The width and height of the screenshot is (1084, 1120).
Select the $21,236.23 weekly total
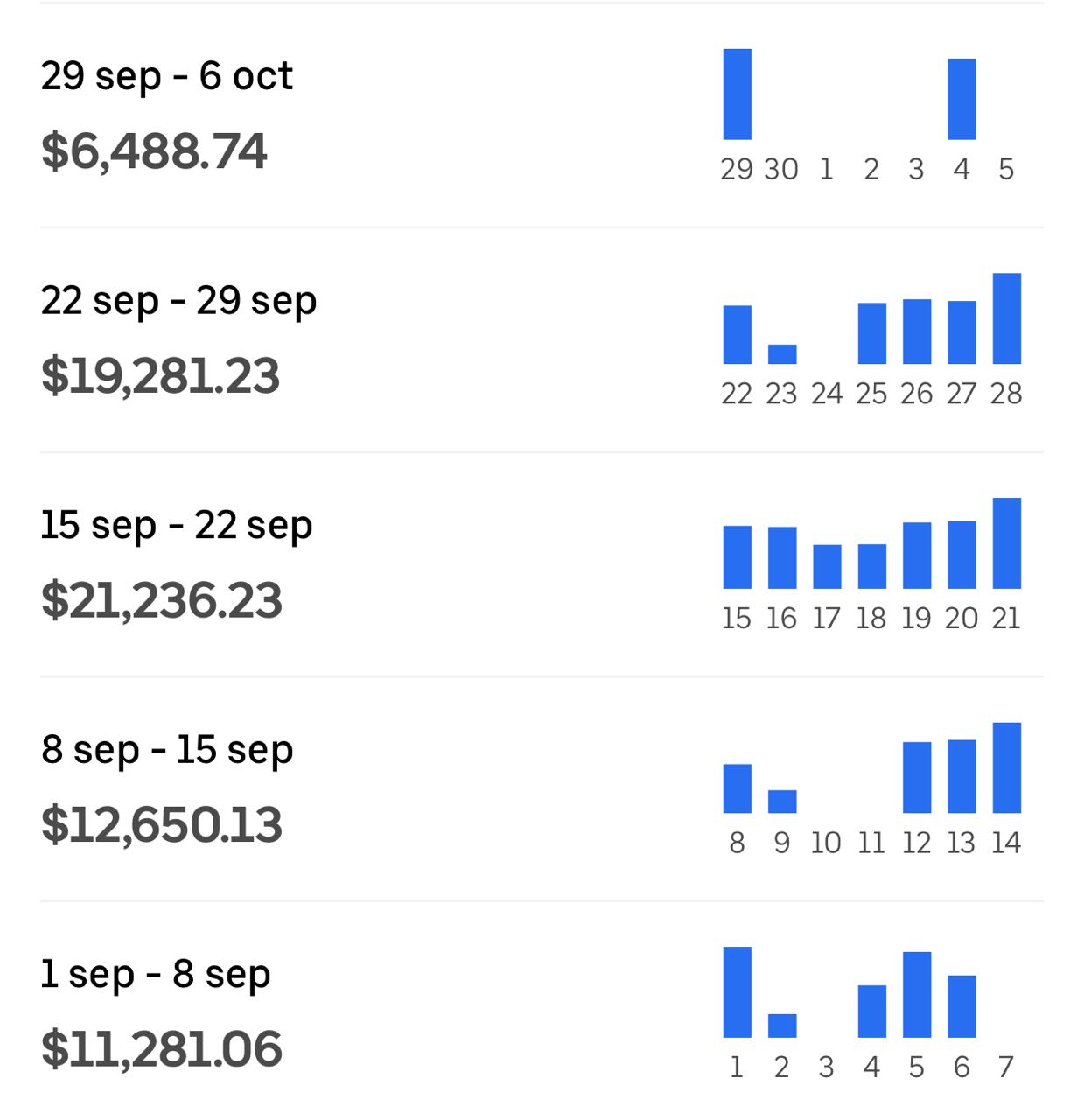point(162,600)
